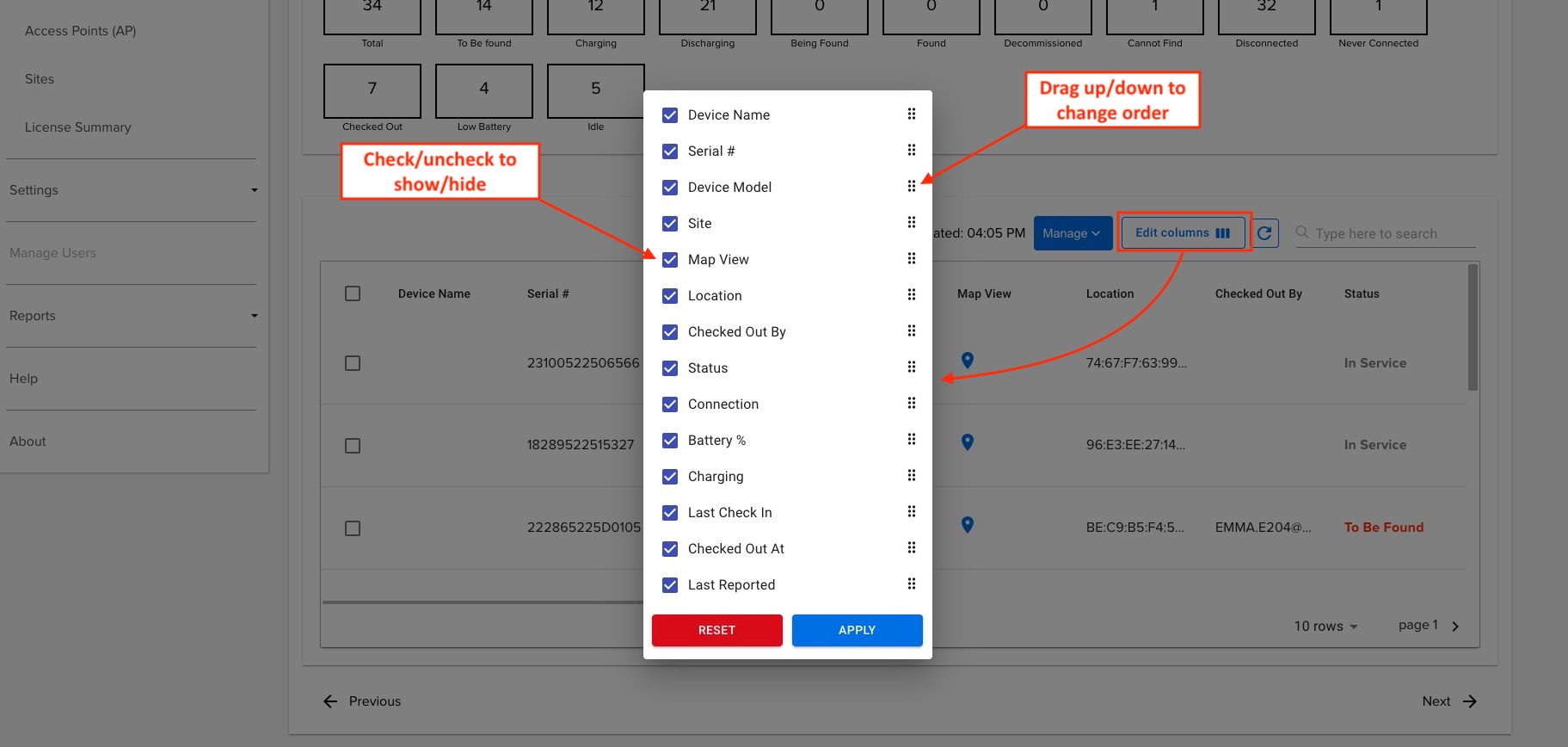The image size is (1568, 747).
Task: Open License Summary in the sidebar
Action: pyautogui.click(x=78, y=127)
